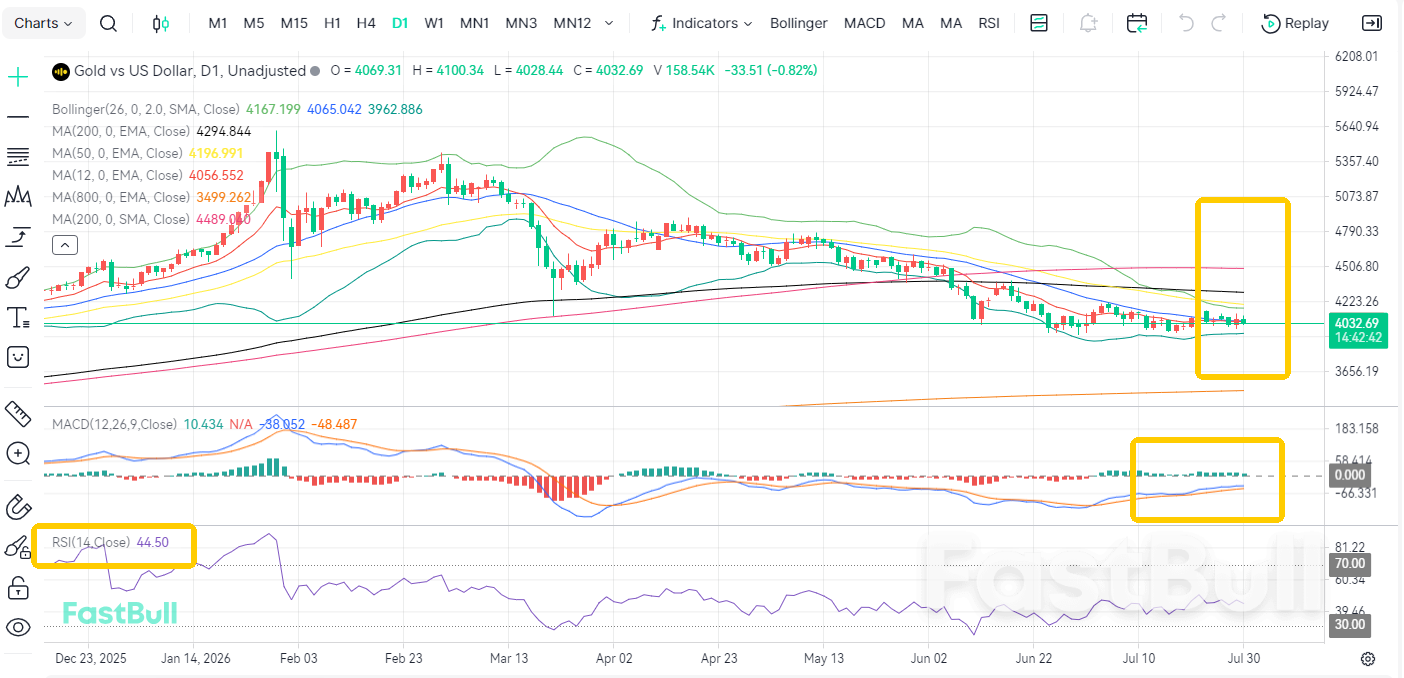
Task: Add the RSI indicator shortcut
Action: (989, 23)
